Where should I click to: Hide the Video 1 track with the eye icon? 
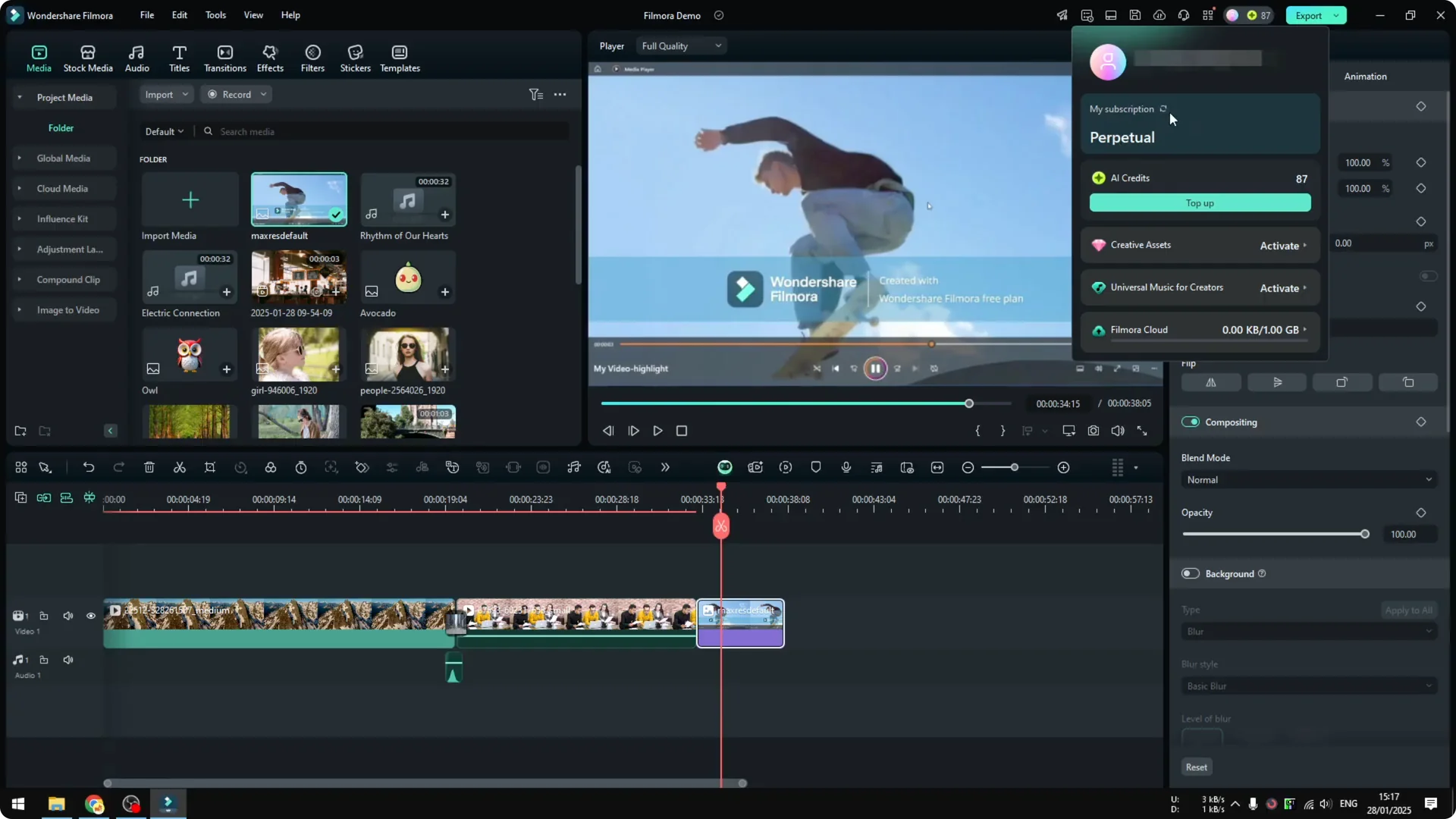91,616
